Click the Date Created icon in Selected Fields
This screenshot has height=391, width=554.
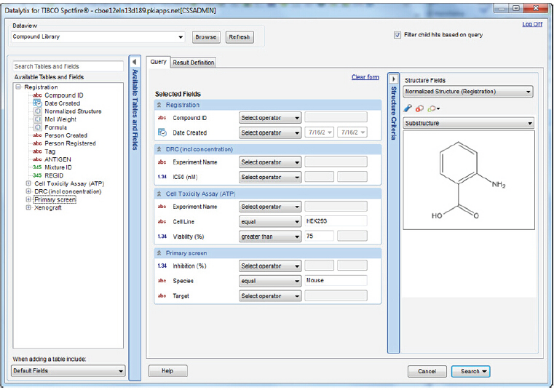click(x=162, y=132)
